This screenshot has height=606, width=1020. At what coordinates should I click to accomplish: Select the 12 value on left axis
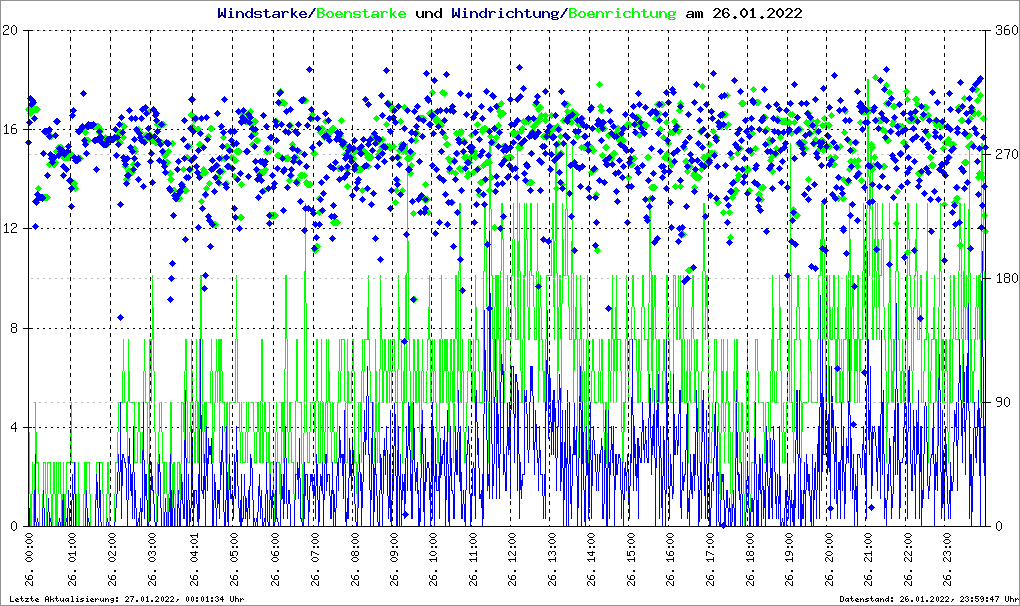pos(12,228)
